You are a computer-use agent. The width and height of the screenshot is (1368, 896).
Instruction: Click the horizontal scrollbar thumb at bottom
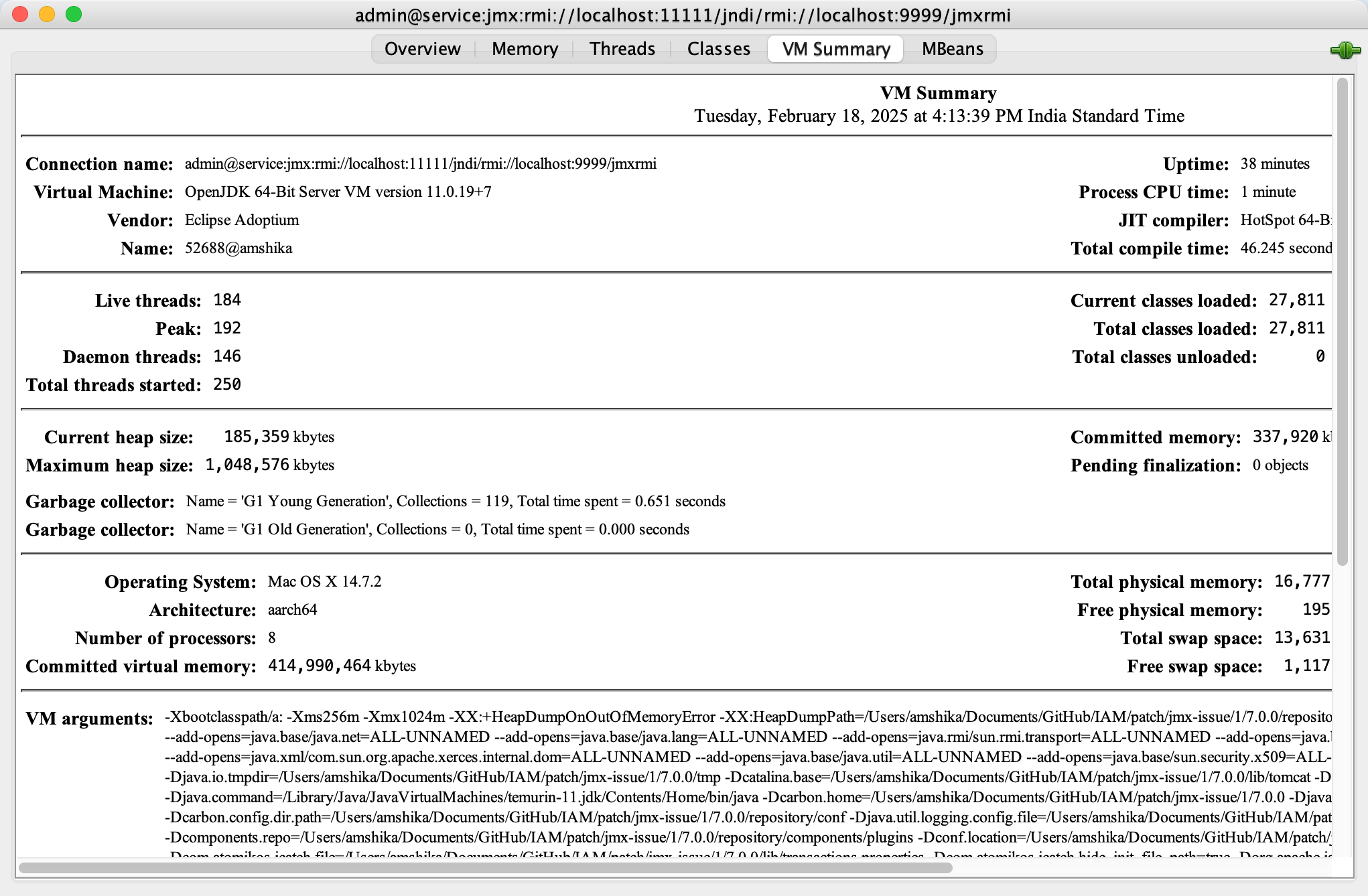(x=486, y=868)
